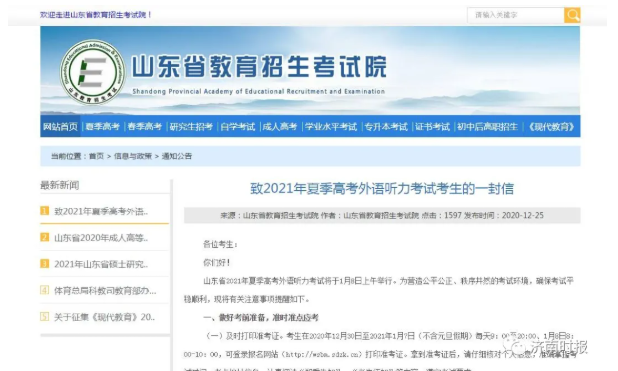Image resolution: width=618 pixels, height=371 pixels.
Task: Open news item 关于征集《现代教育》20..
Action: 104,317
